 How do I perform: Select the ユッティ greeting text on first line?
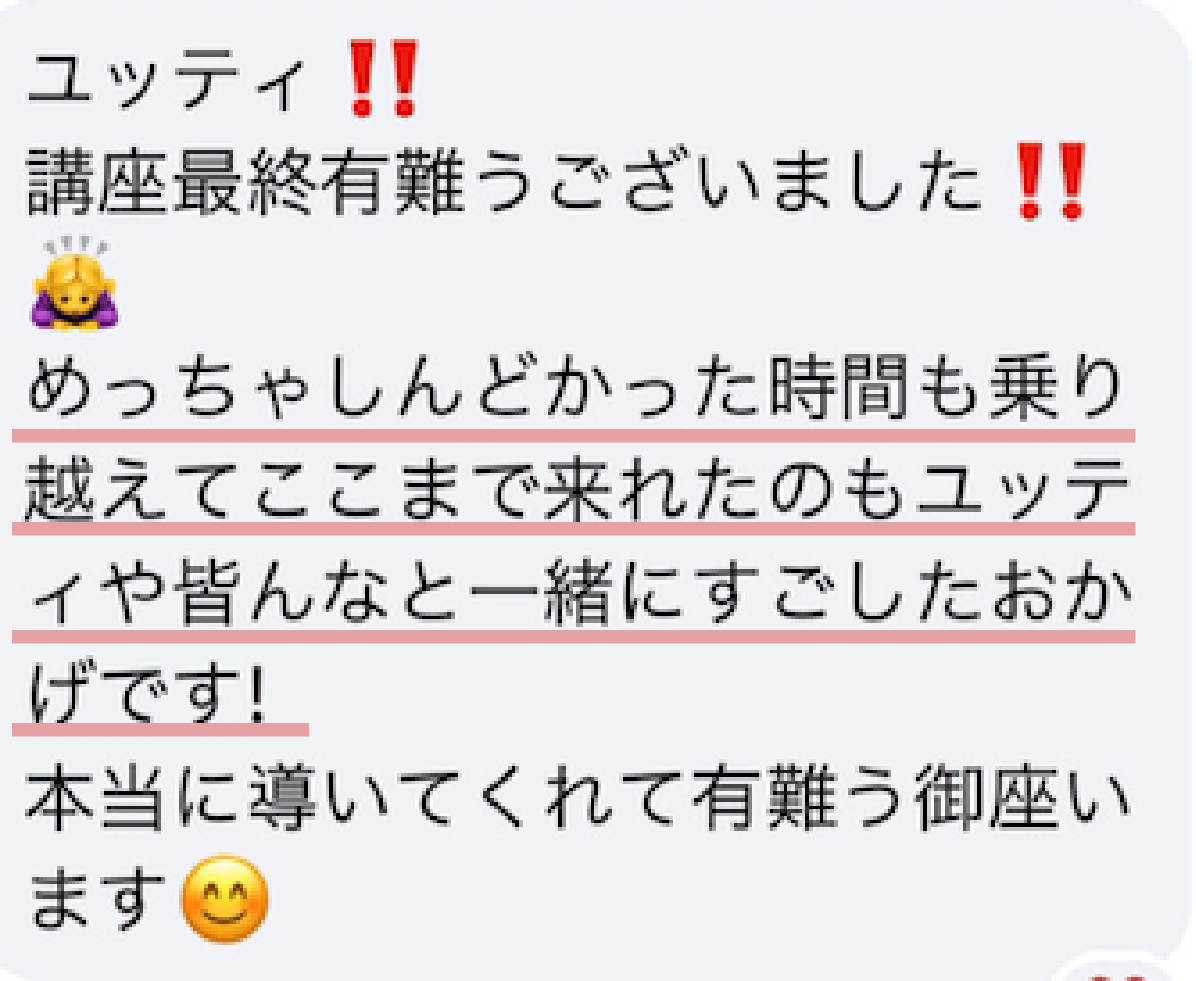(x=166, y=82)
